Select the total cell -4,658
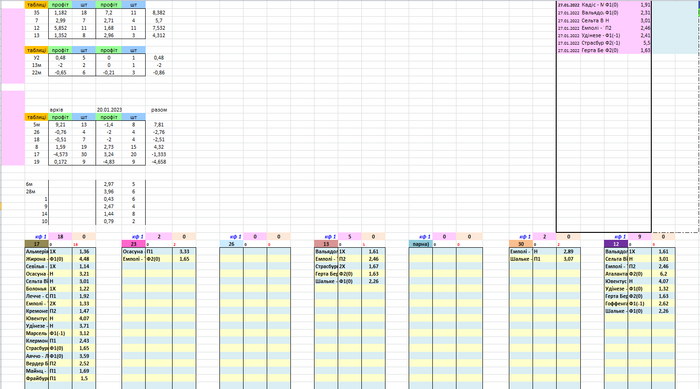 [x=158, y=162]
